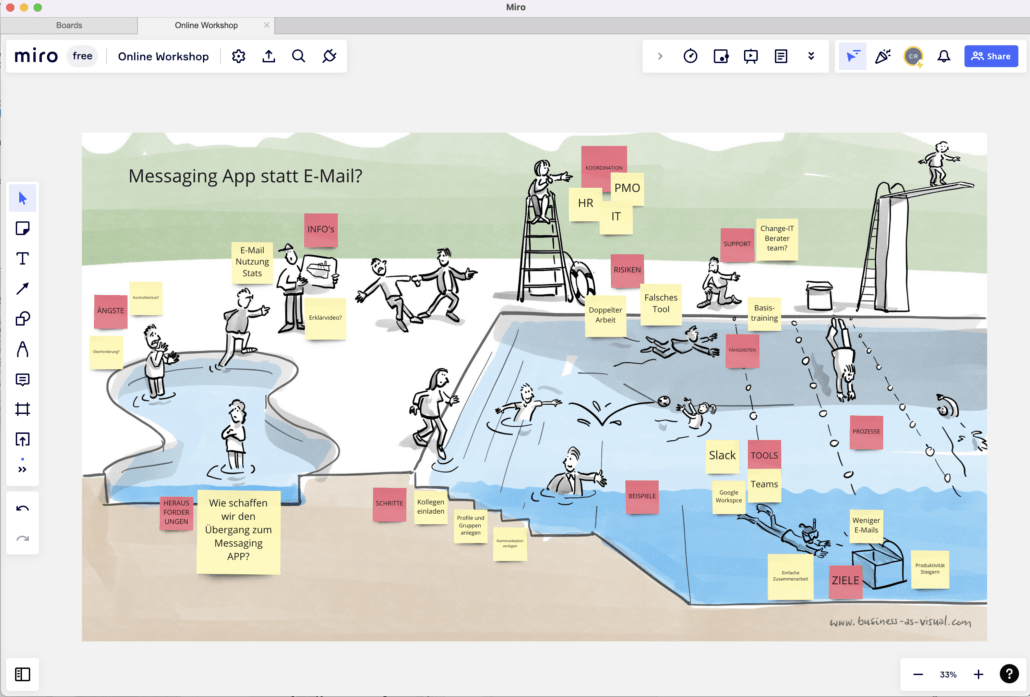Pick the connection line arrow tool
1030x697 pixels.
pyautogui.click(x=23, y=289)
